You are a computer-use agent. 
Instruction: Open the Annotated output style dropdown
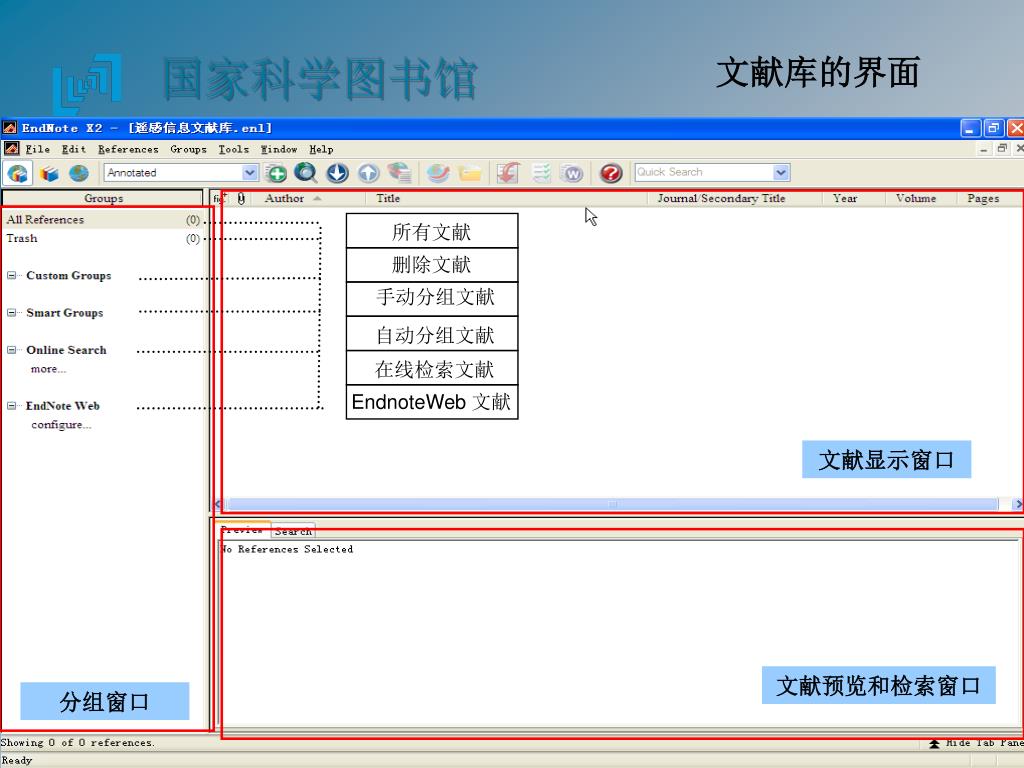click(250, 172)
